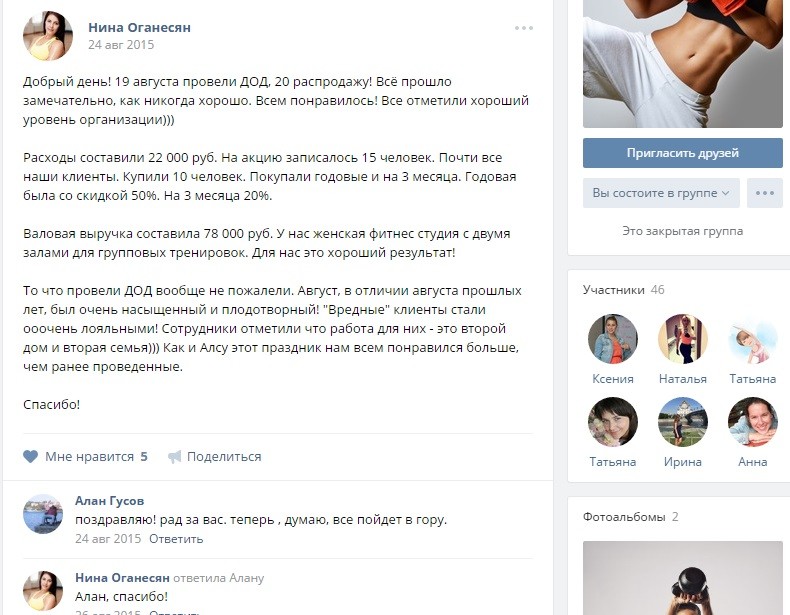Open Алан Гусов's comment avatar

[43, 514]
